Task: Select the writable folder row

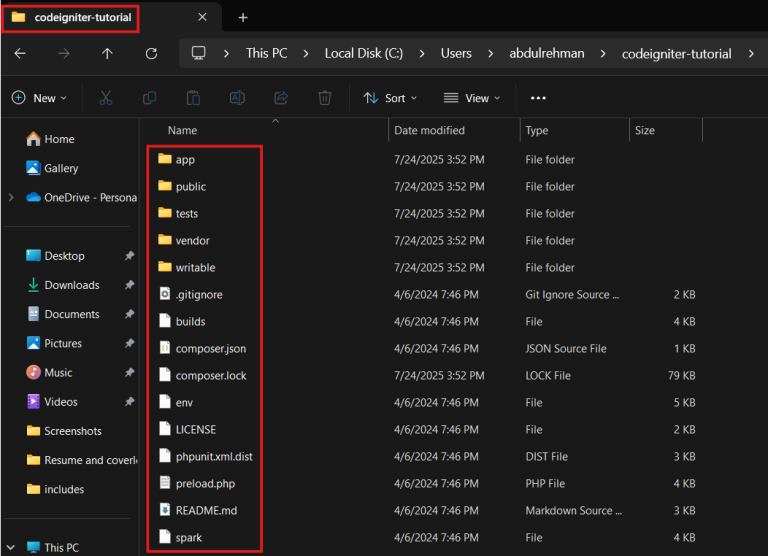Action: pos(424,267)
